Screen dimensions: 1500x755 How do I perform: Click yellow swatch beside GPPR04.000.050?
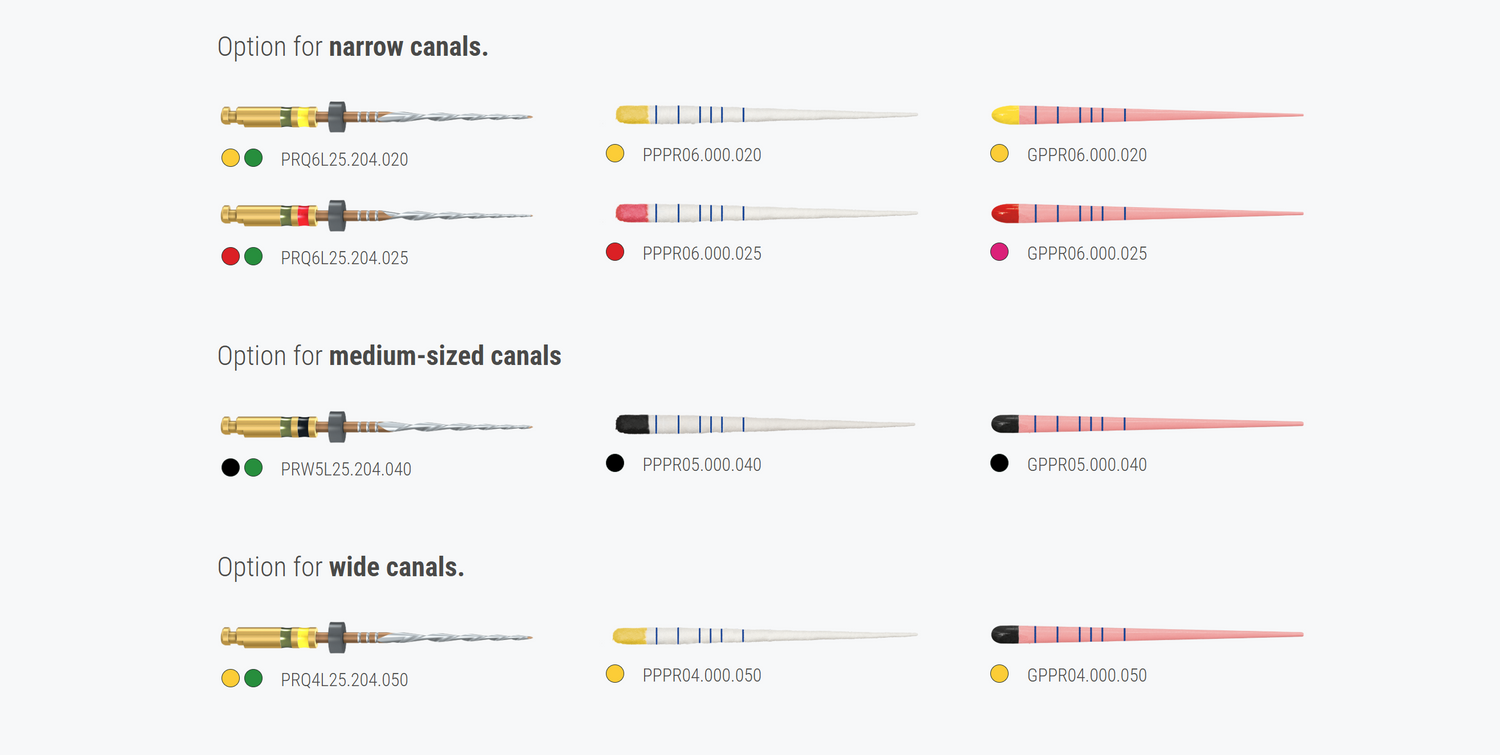tap(999, 674)
